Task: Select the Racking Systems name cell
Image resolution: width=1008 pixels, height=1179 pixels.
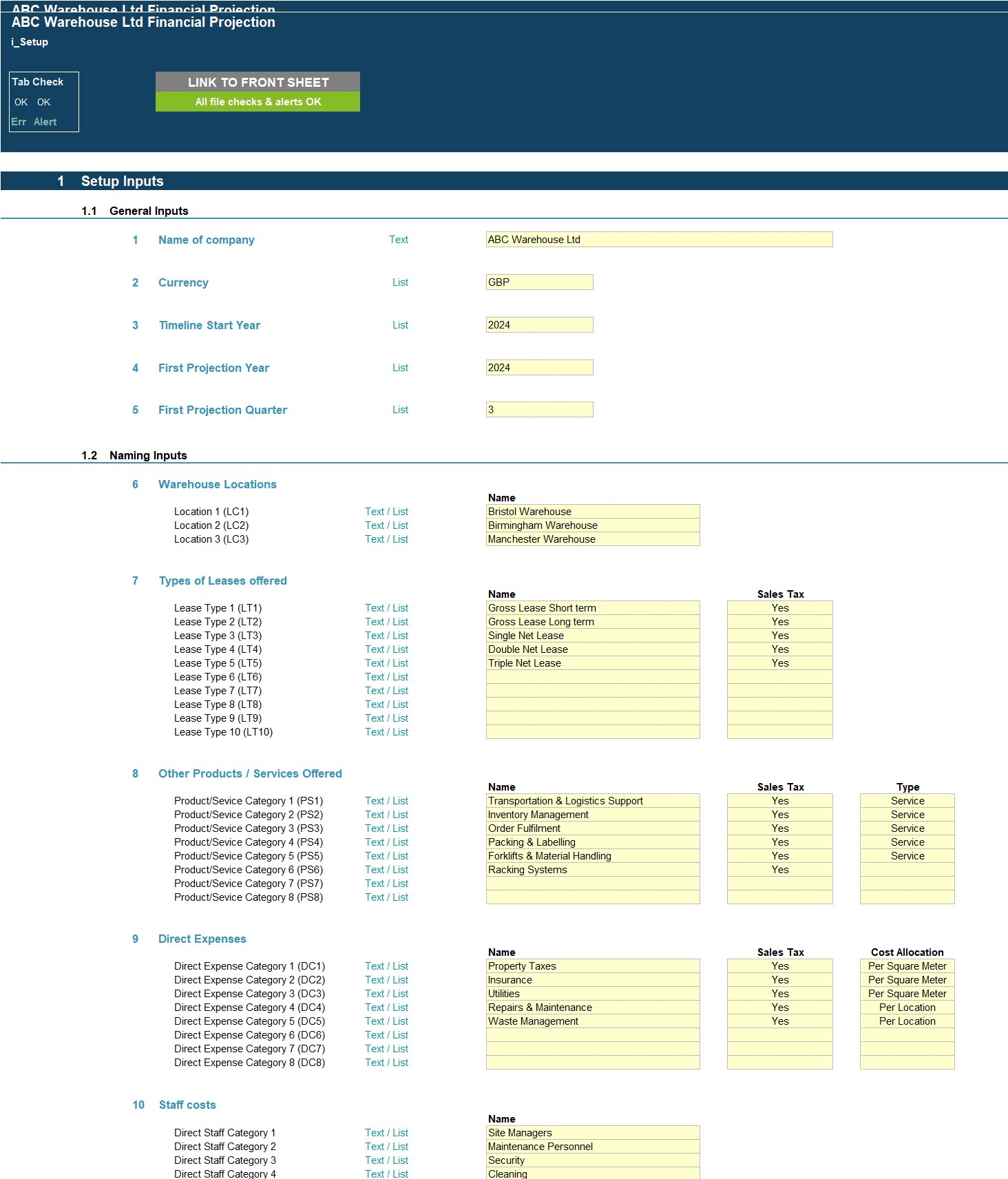Action: click(593, 870)
